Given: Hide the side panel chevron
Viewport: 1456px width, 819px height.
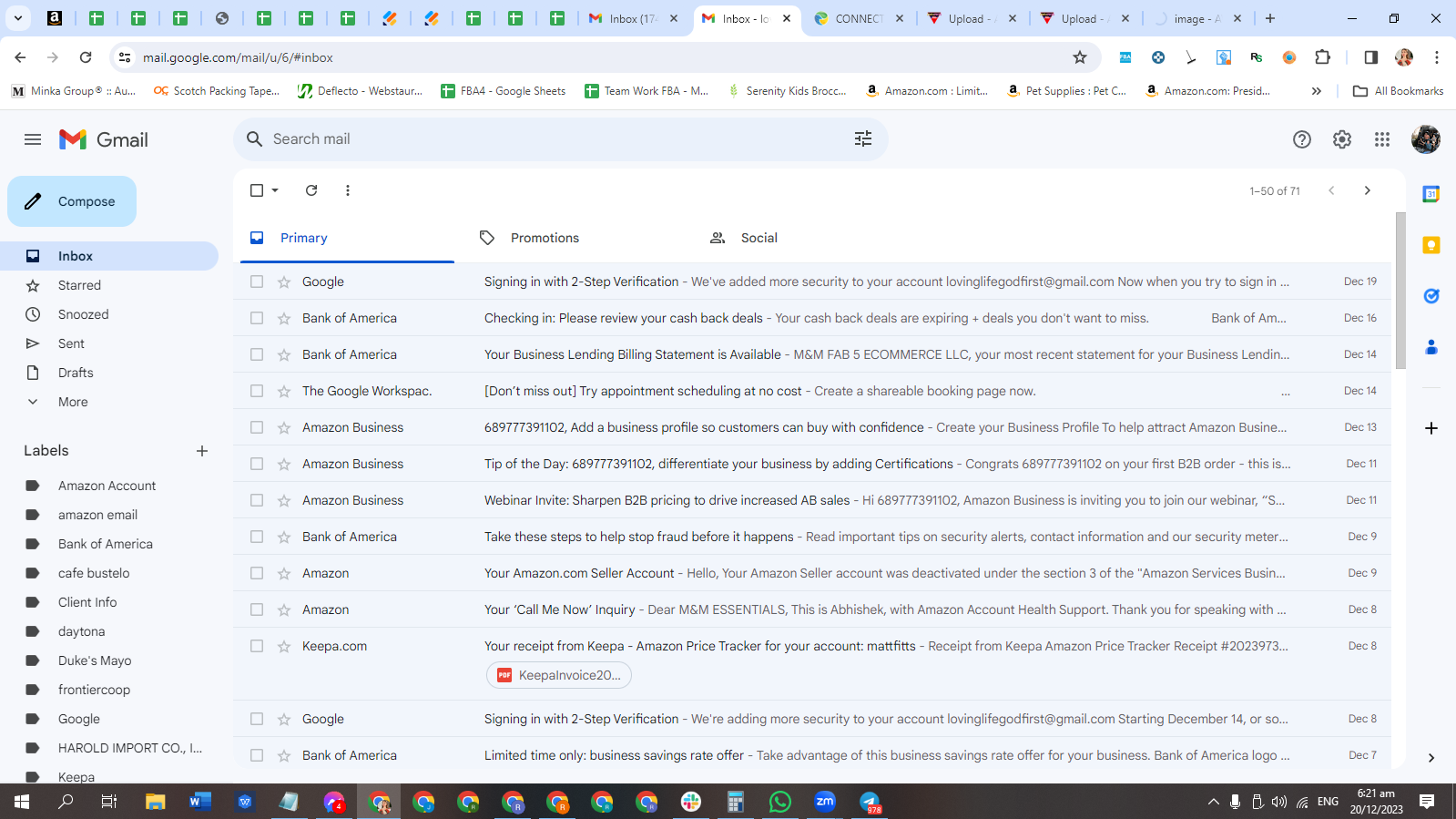Looking at the screenshot, I should pos(1431,758).
